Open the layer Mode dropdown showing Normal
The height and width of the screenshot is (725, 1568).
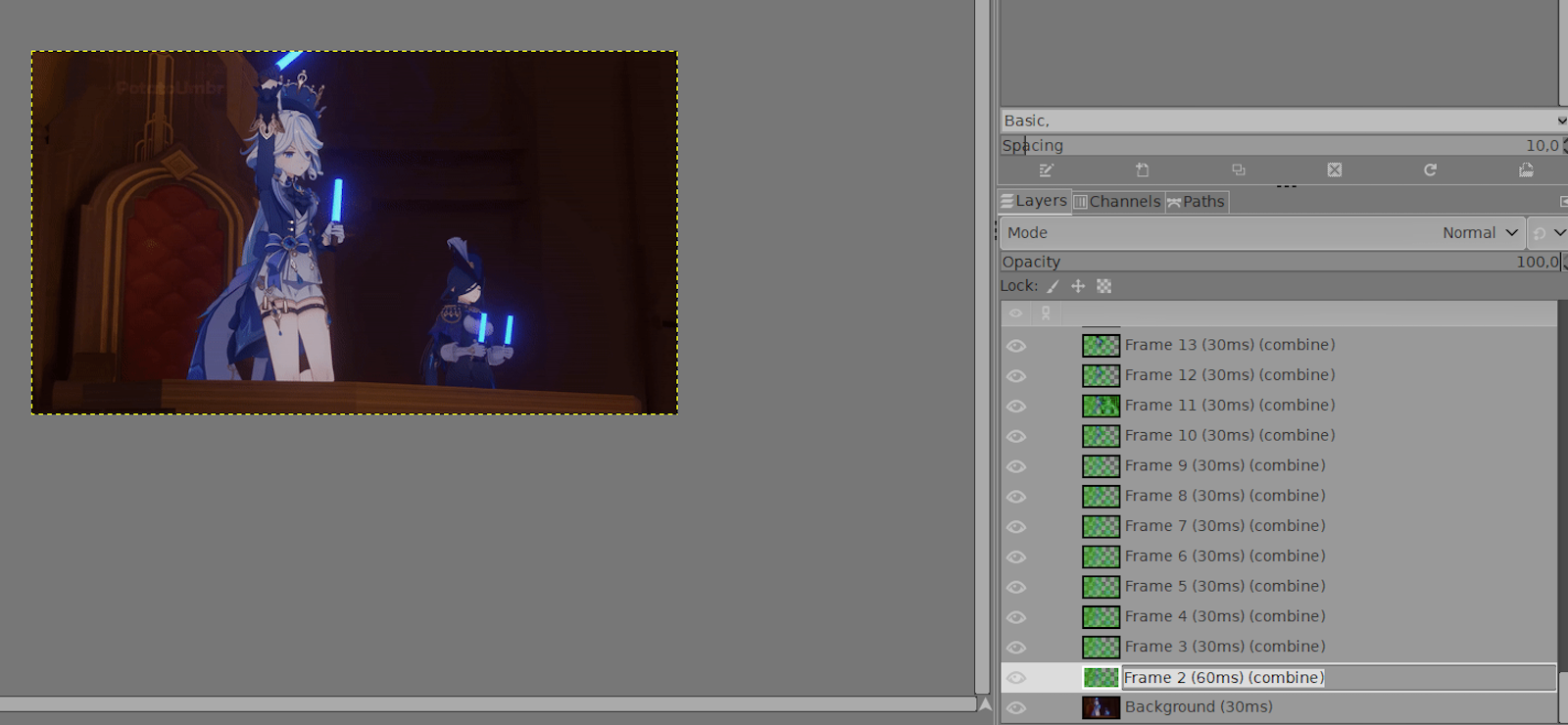(x=1263, y=232)
